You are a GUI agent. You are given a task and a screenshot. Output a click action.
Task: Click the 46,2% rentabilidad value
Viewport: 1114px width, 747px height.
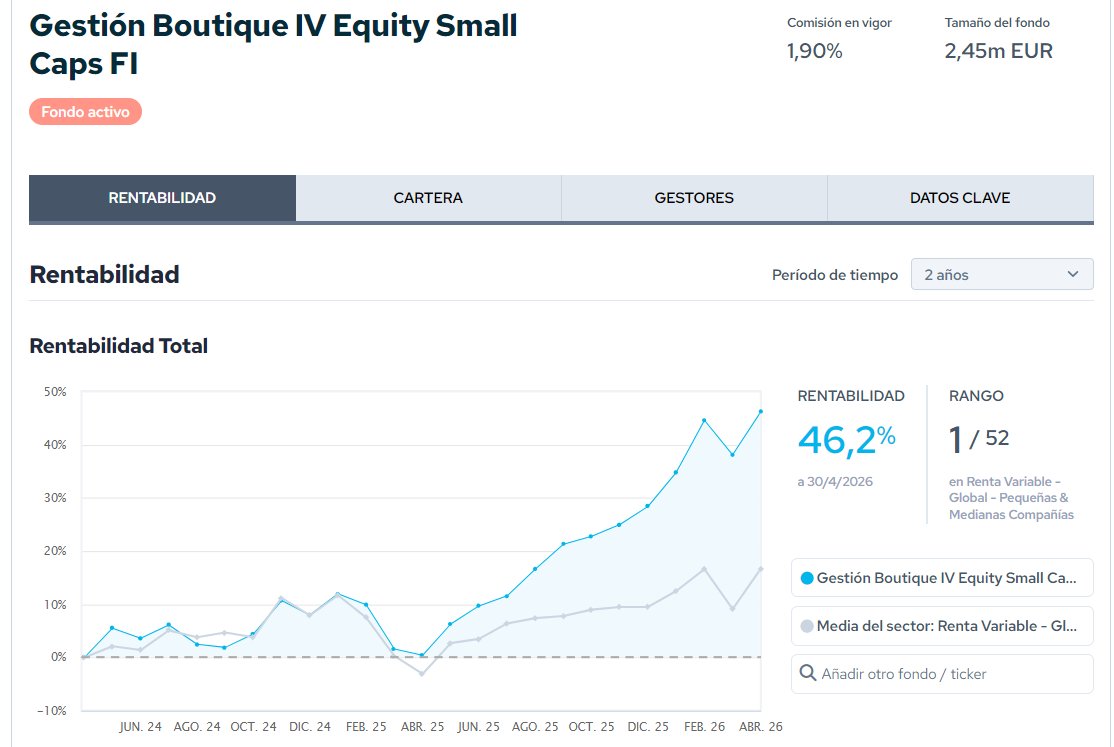point(846,440)
